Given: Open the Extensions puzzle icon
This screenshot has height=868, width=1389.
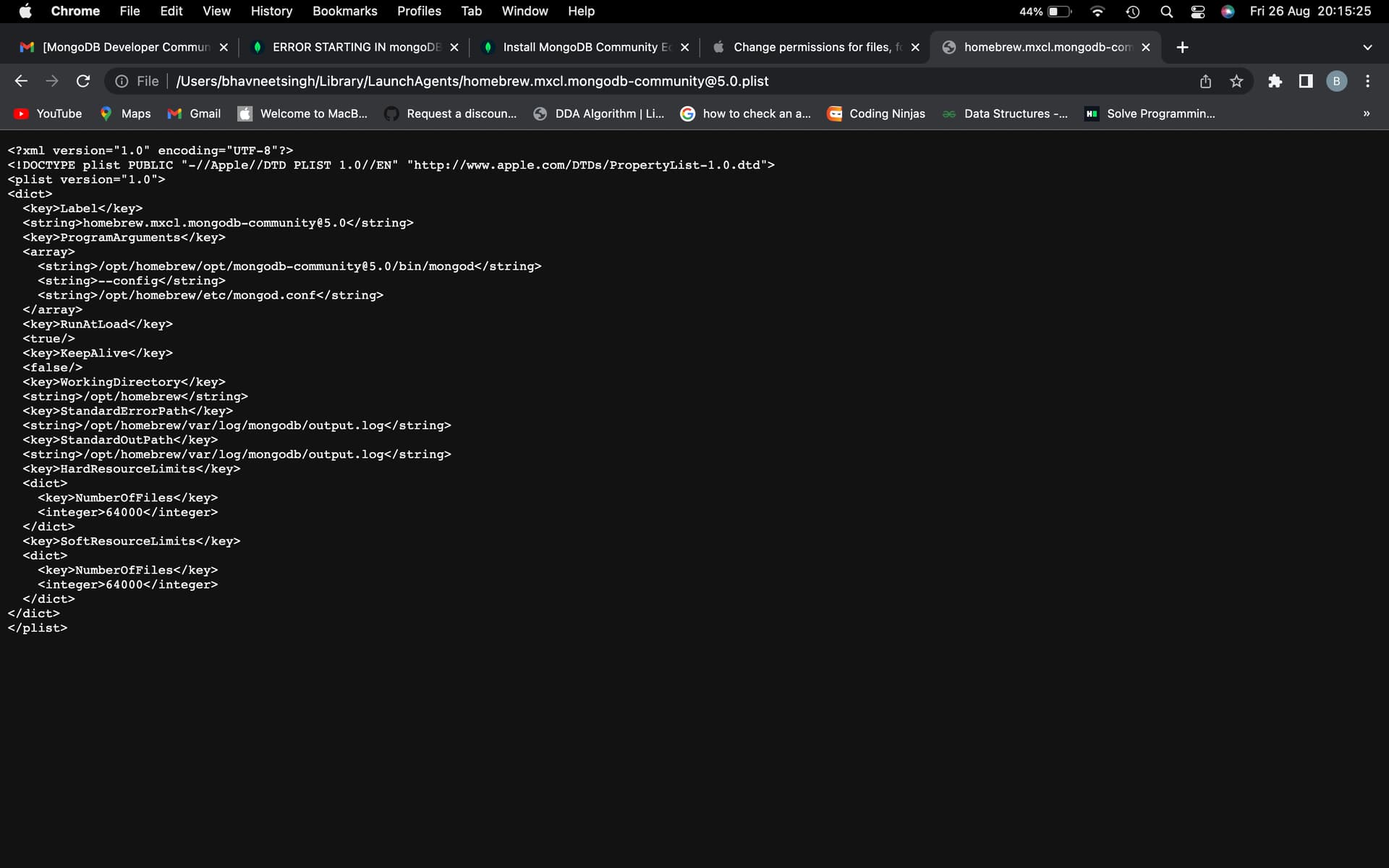Looking at the screenshot, I should tap(1275, 81).
